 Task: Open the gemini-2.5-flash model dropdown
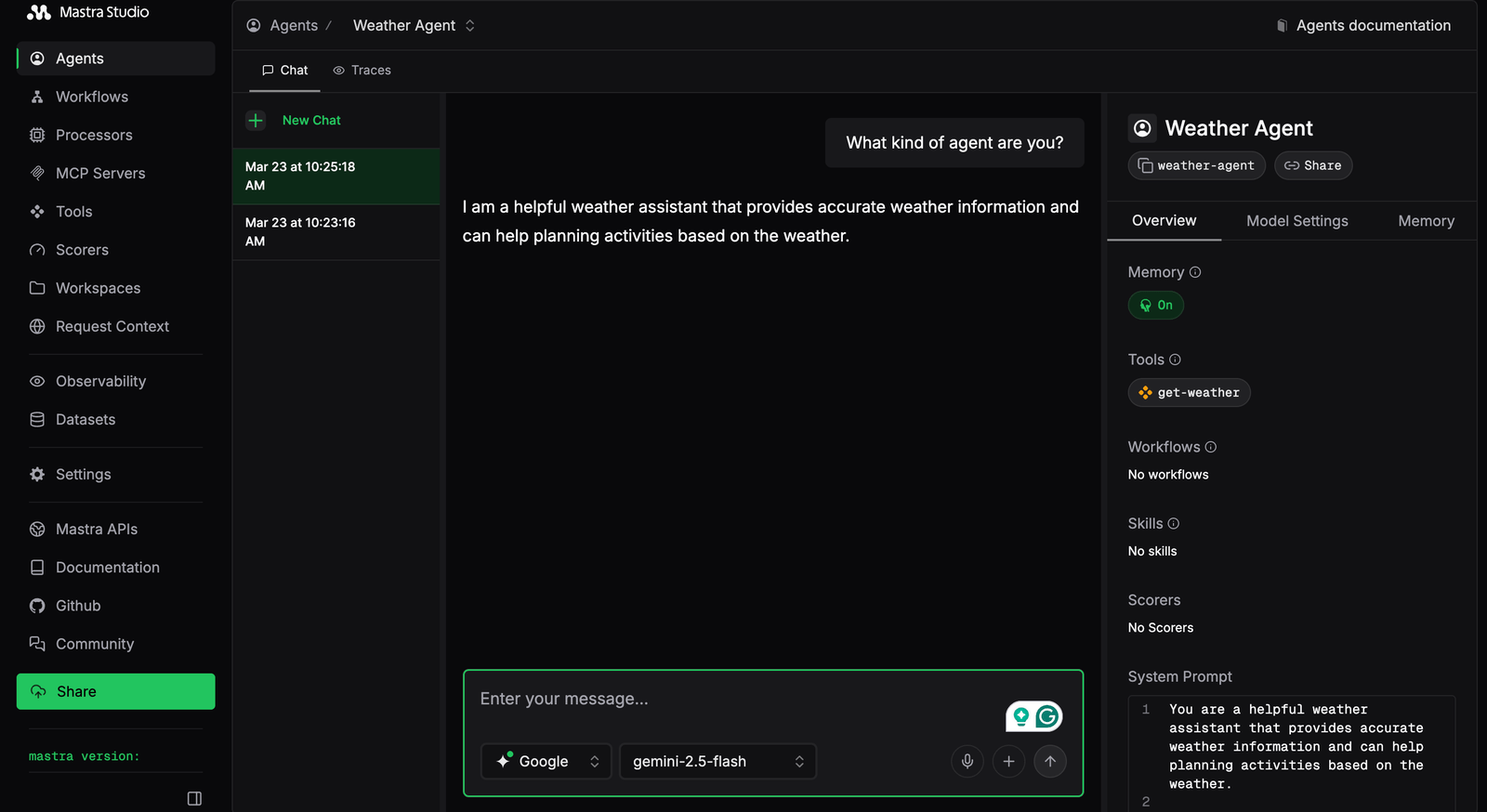[717, 761]
